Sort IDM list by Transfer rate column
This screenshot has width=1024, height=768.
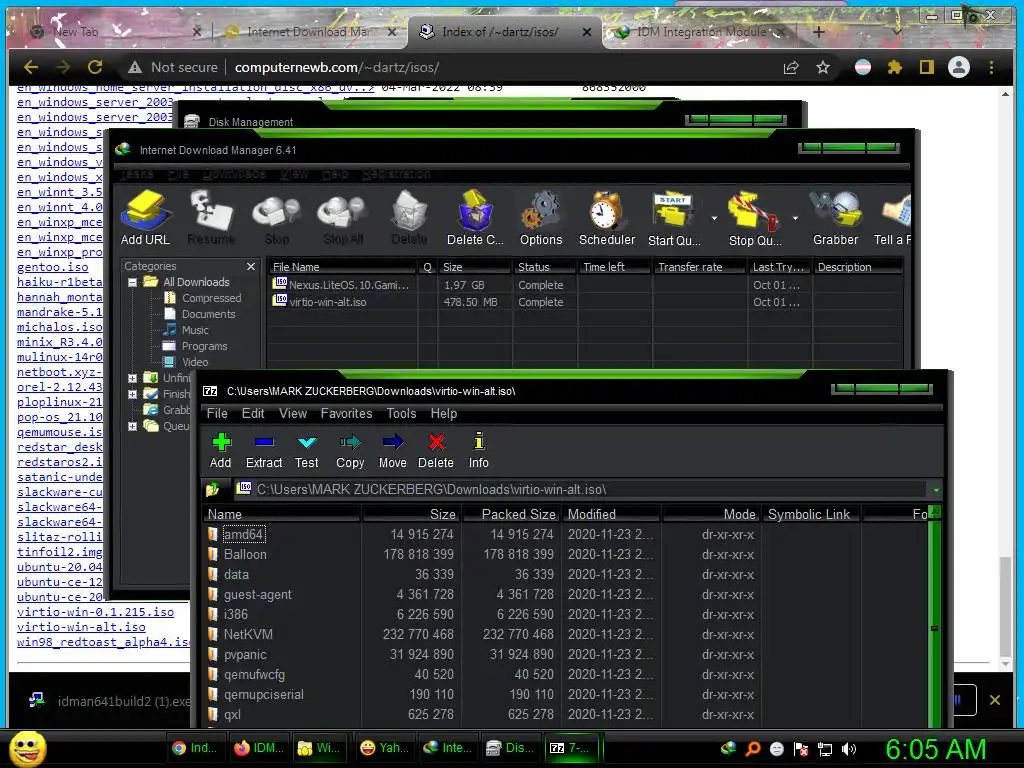point(699,267)
